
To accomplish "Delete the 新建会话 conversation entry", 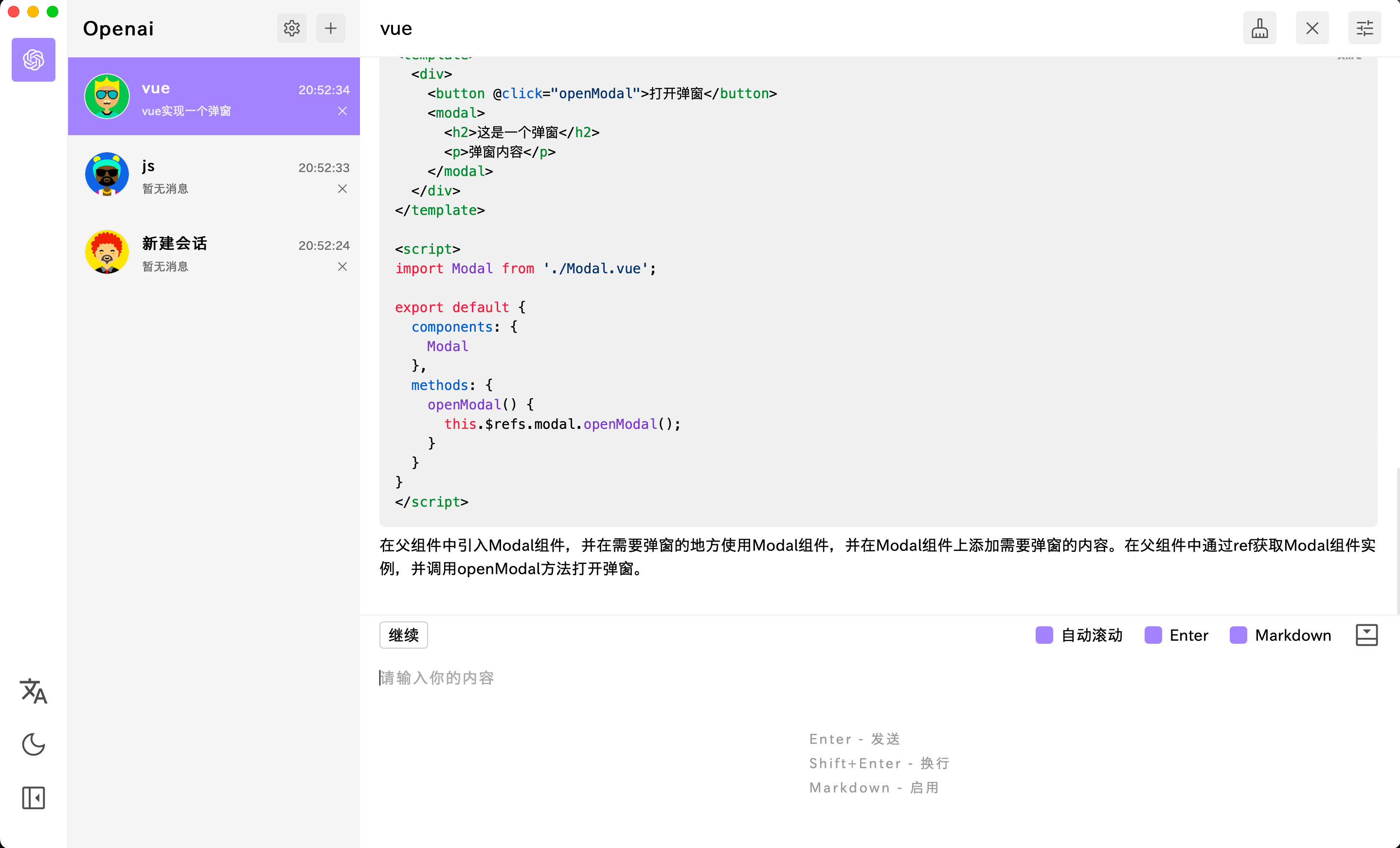I will click(x=342, y=266).
